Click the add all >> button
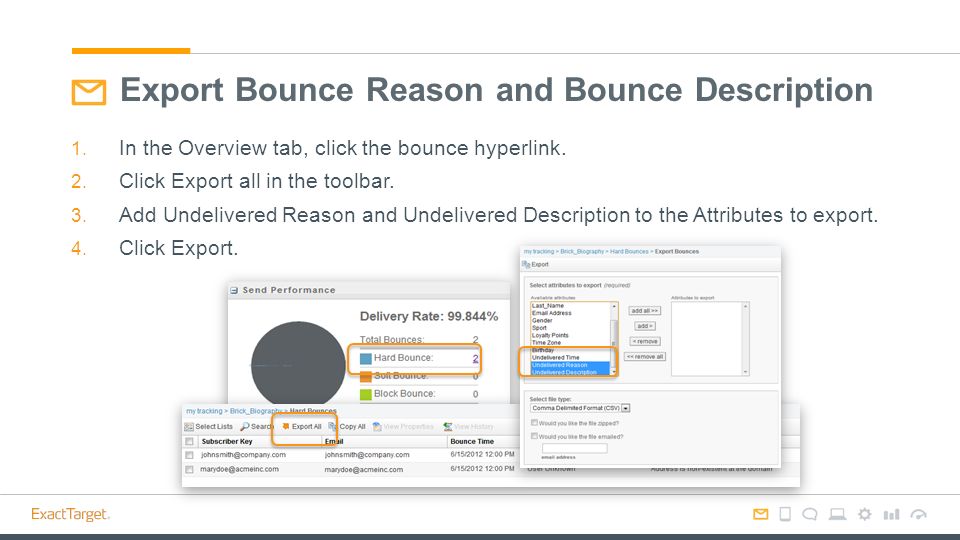Screen dimensions: 960x540 (x=645, y=311)
